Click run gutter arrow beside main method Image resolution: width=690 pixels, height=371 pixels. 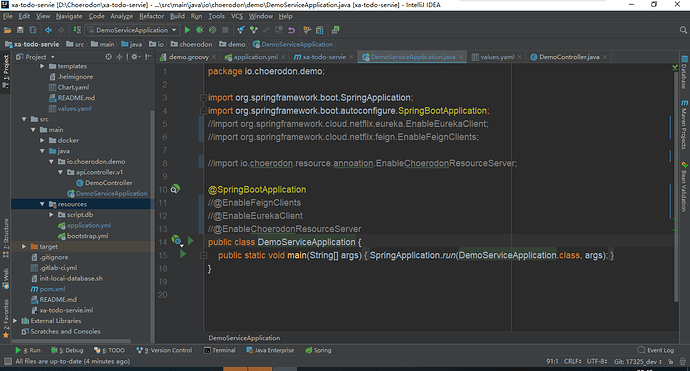(x=183, y=254)
